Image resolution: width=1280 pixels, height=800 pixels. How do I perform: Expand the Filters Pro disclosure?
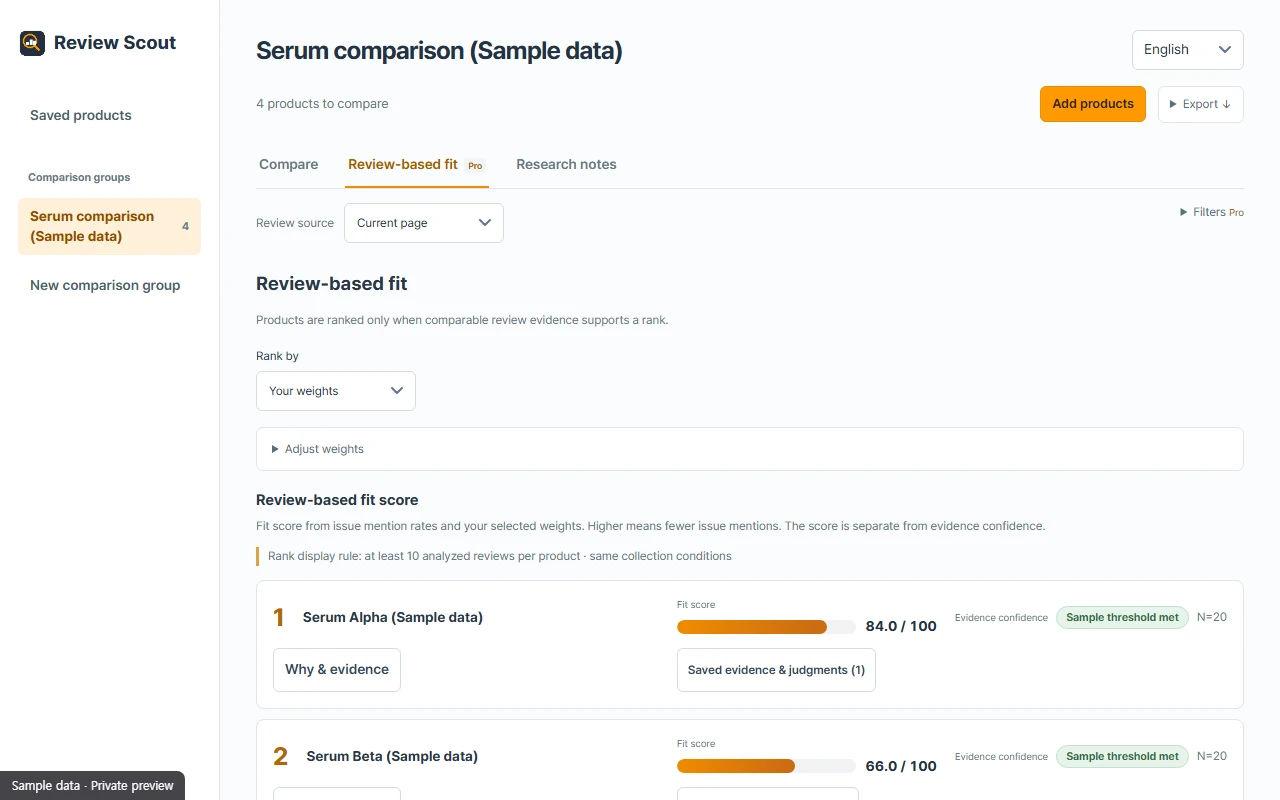pos(1212,212)
